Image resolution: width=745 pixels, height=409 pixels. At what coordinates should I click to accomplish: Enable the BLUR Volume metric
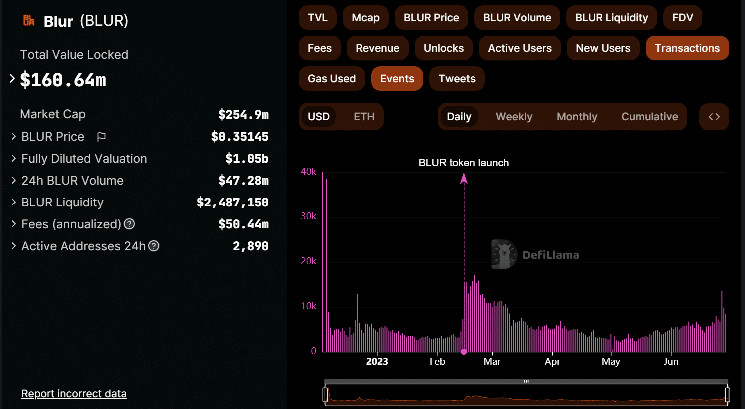[517, 18]
